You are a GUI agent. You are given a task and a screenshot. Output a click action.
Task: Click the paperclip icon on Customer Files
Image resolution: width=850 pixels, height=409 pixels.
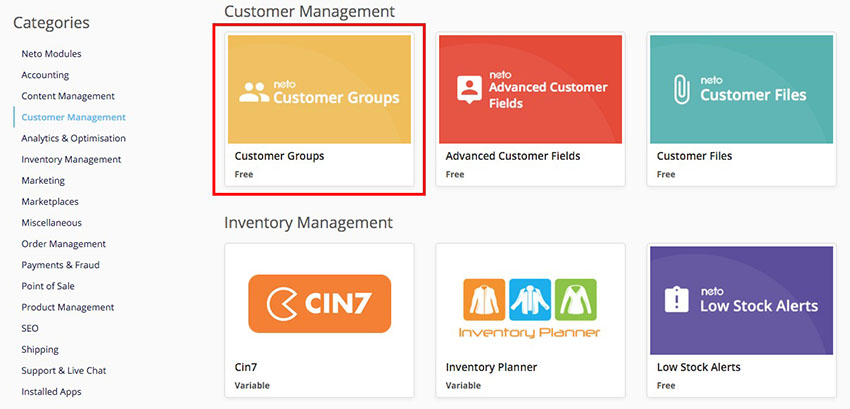point(681,90)
